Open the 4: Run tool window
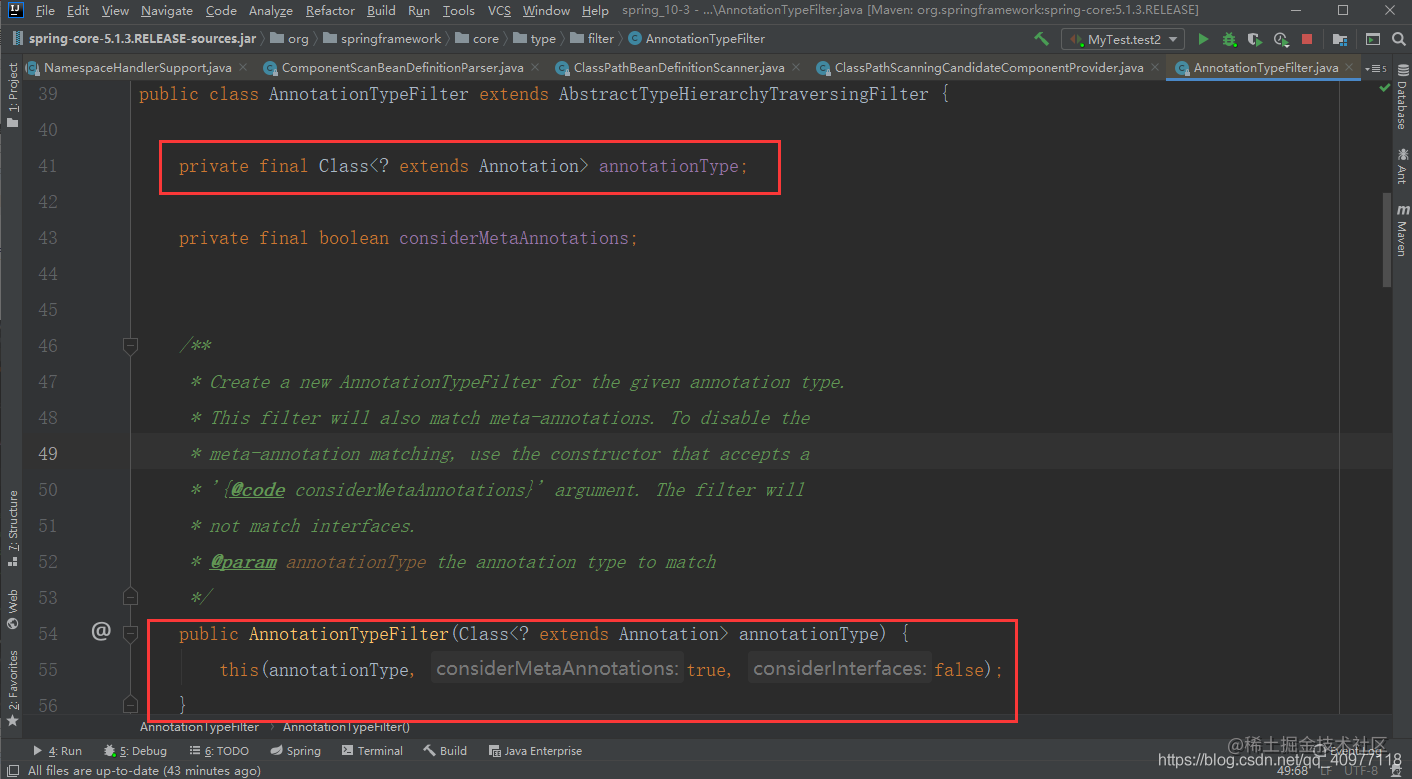Viewport: 1412px width, 779px height. point(57,751)
